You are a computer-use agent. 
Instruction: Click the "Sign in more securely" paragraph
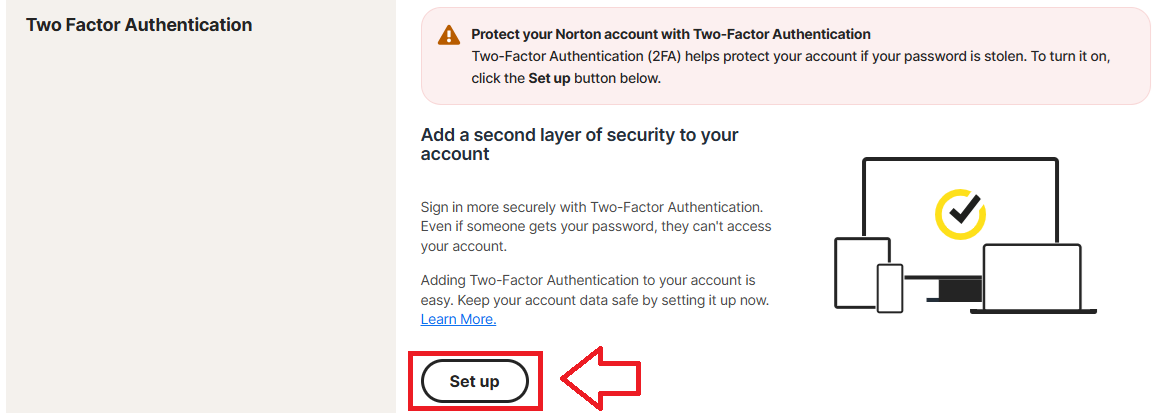[x=595, y=227]
